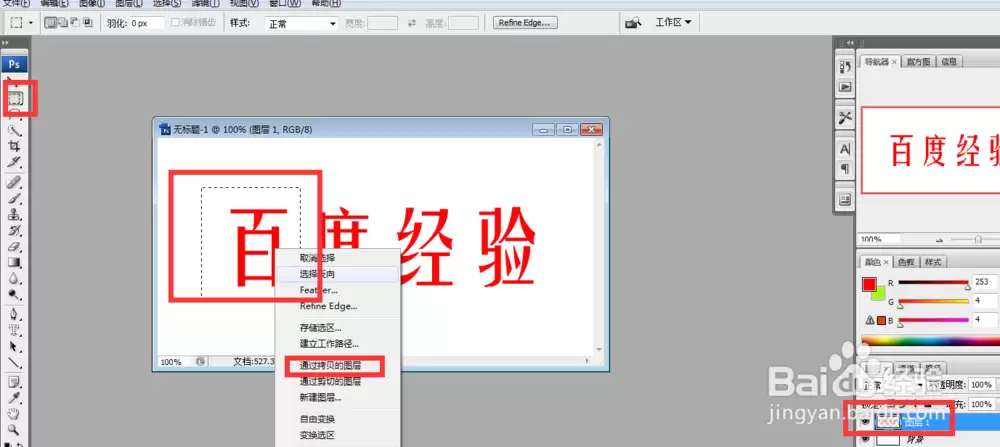Click the R channel red slider
The image size is (1000, 447).
point(933,282)
